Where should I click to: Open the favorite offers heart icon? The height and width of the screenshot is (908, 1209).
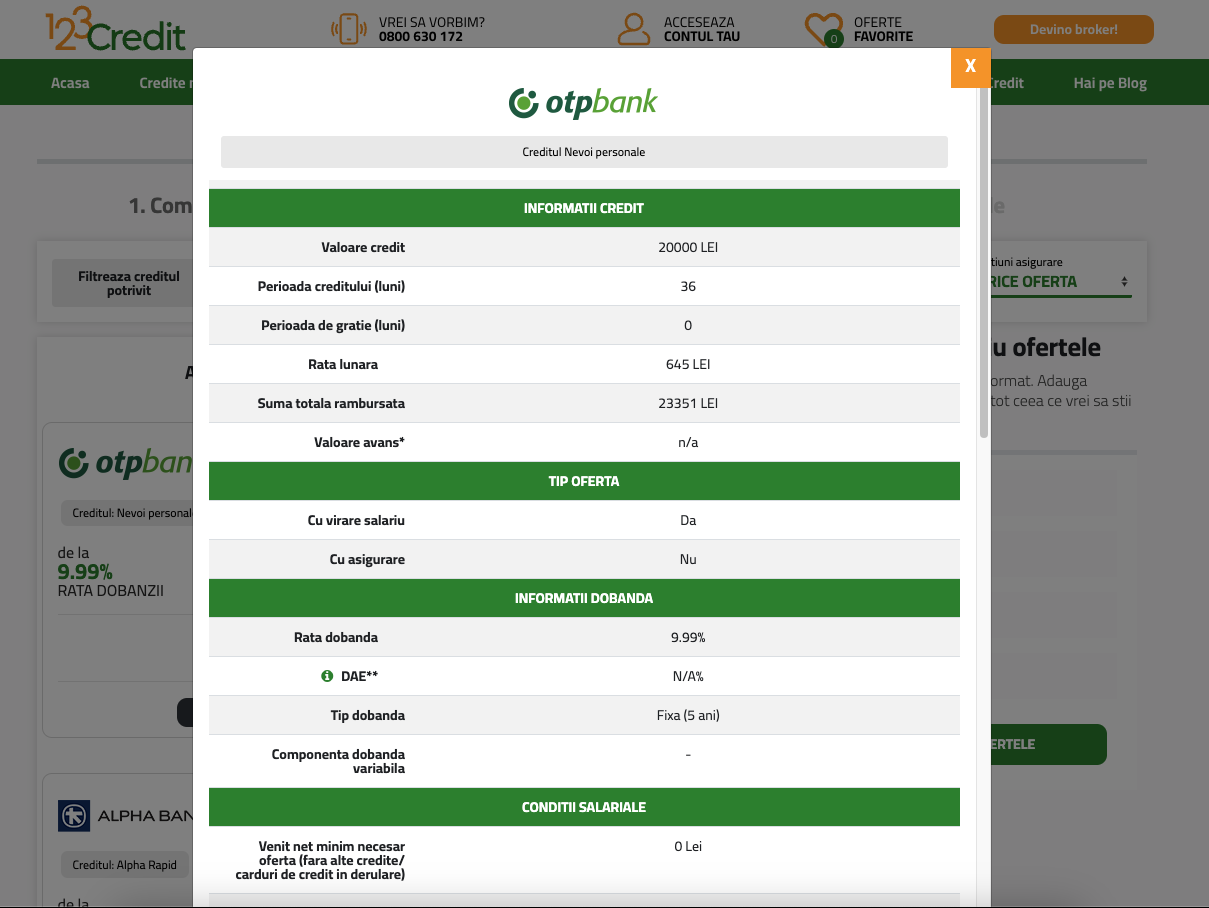pos(824,29)
